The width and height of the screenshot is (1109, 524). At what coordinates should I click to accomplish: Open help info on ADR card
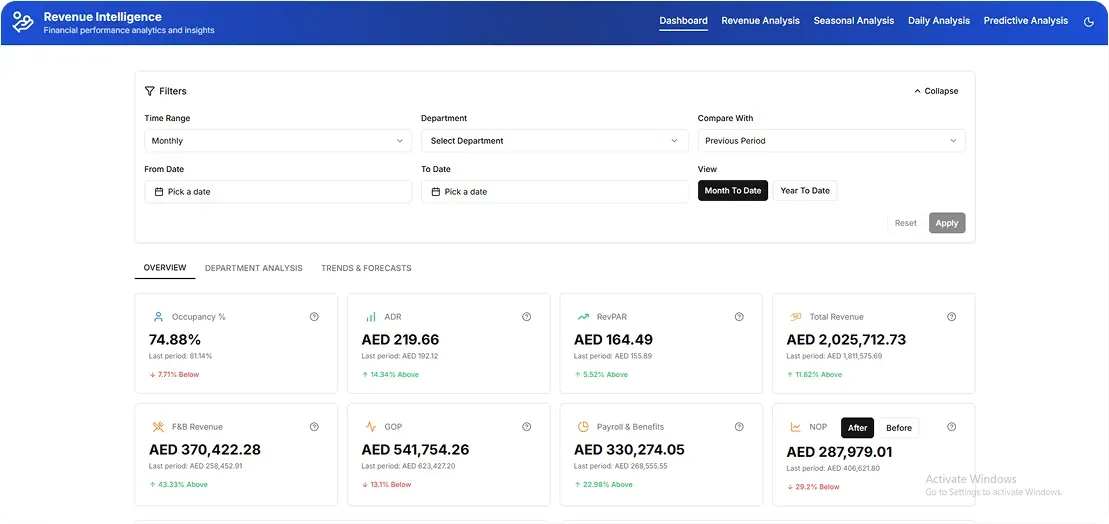526,317
